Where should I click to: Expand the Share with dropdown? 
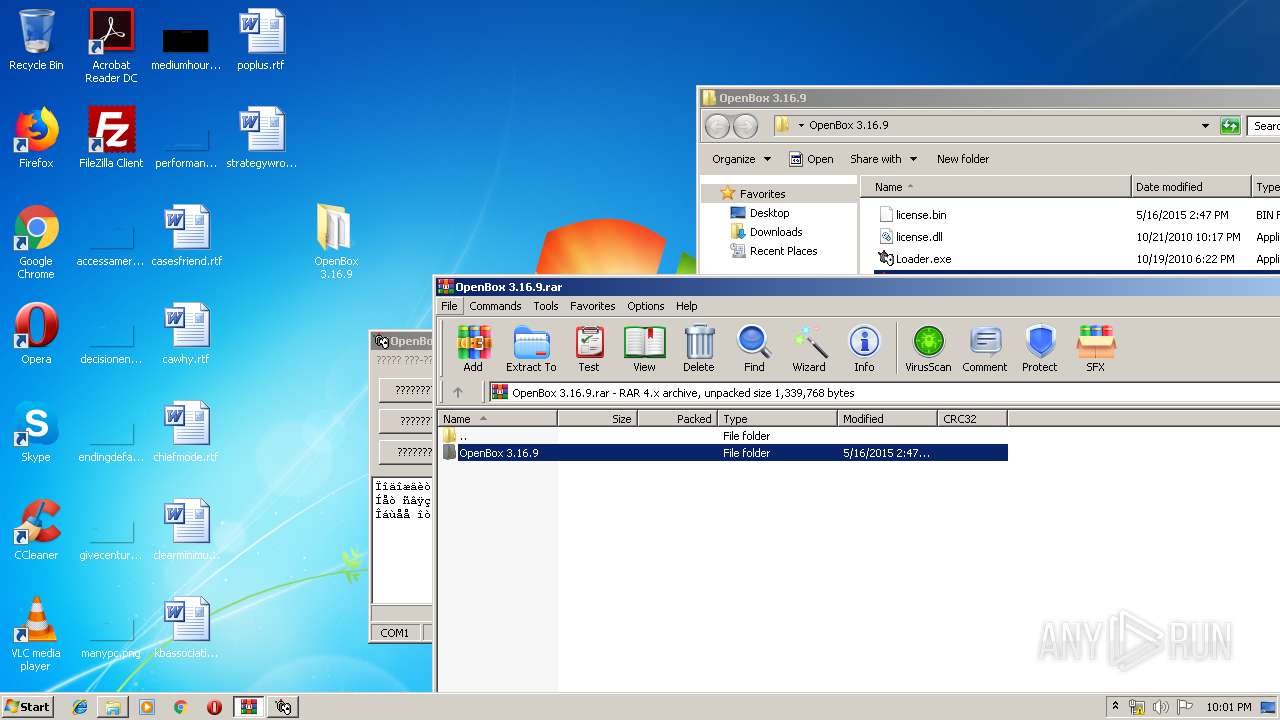pos(882,159)
